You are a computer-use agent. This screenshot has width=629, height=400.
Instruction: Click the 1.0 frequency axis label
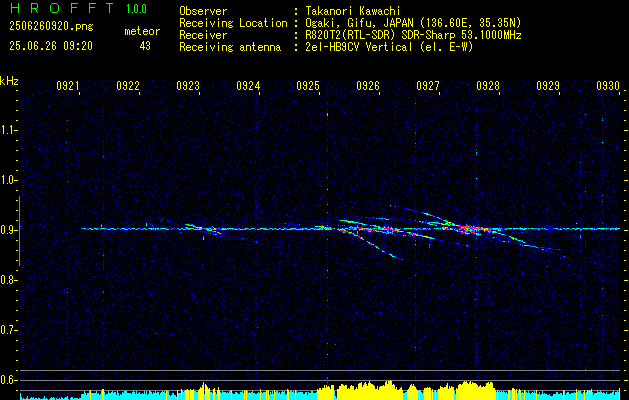(x=7, y=180)
